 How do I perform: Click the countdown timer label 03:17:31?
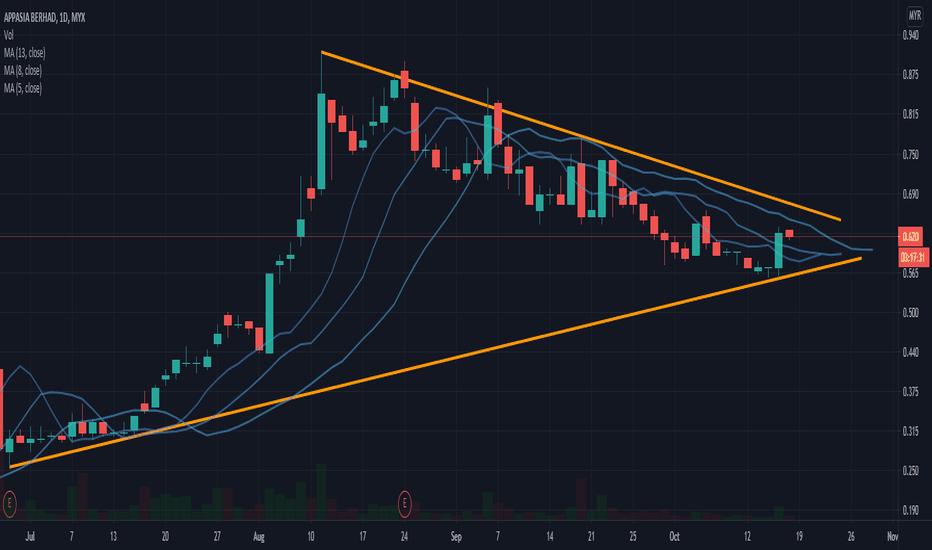click(x=914, y=257)
